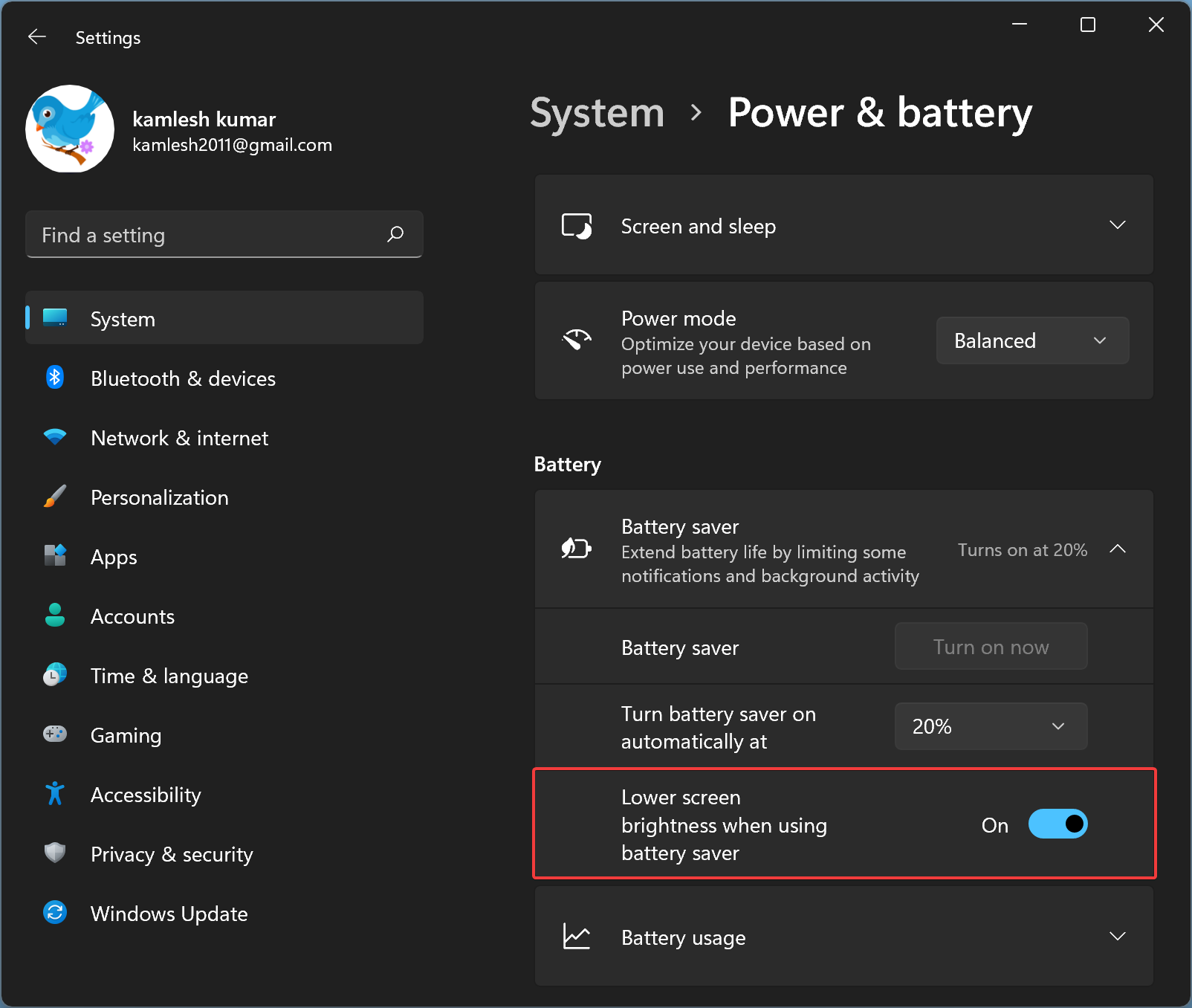This screenshot has width=1192, height=1008.
Task: Collapse the Battery saver section chevron
Action: 1118,549
